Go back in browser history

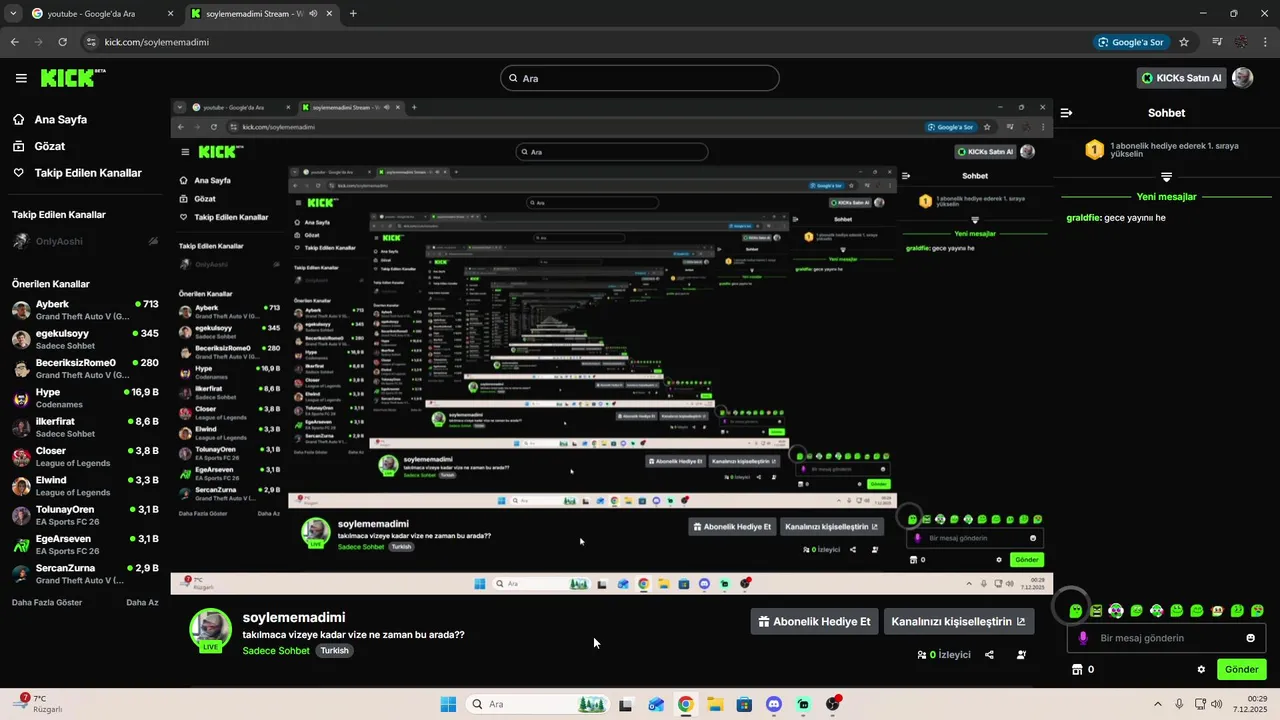point(14,42)
